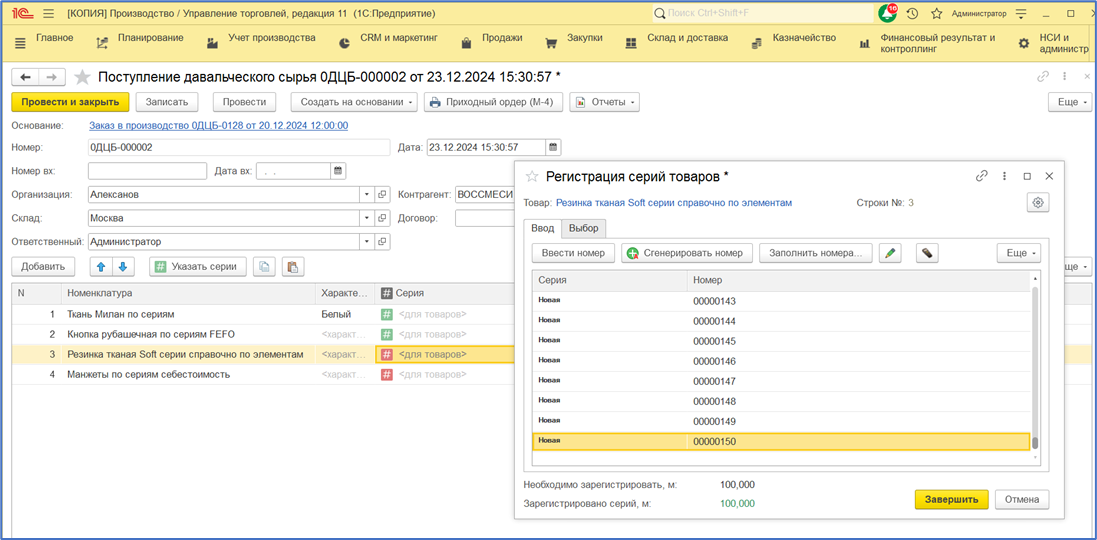The image size is (1097, 540).
Task: Add document to favorites with the star
Action: coord(82,77)
